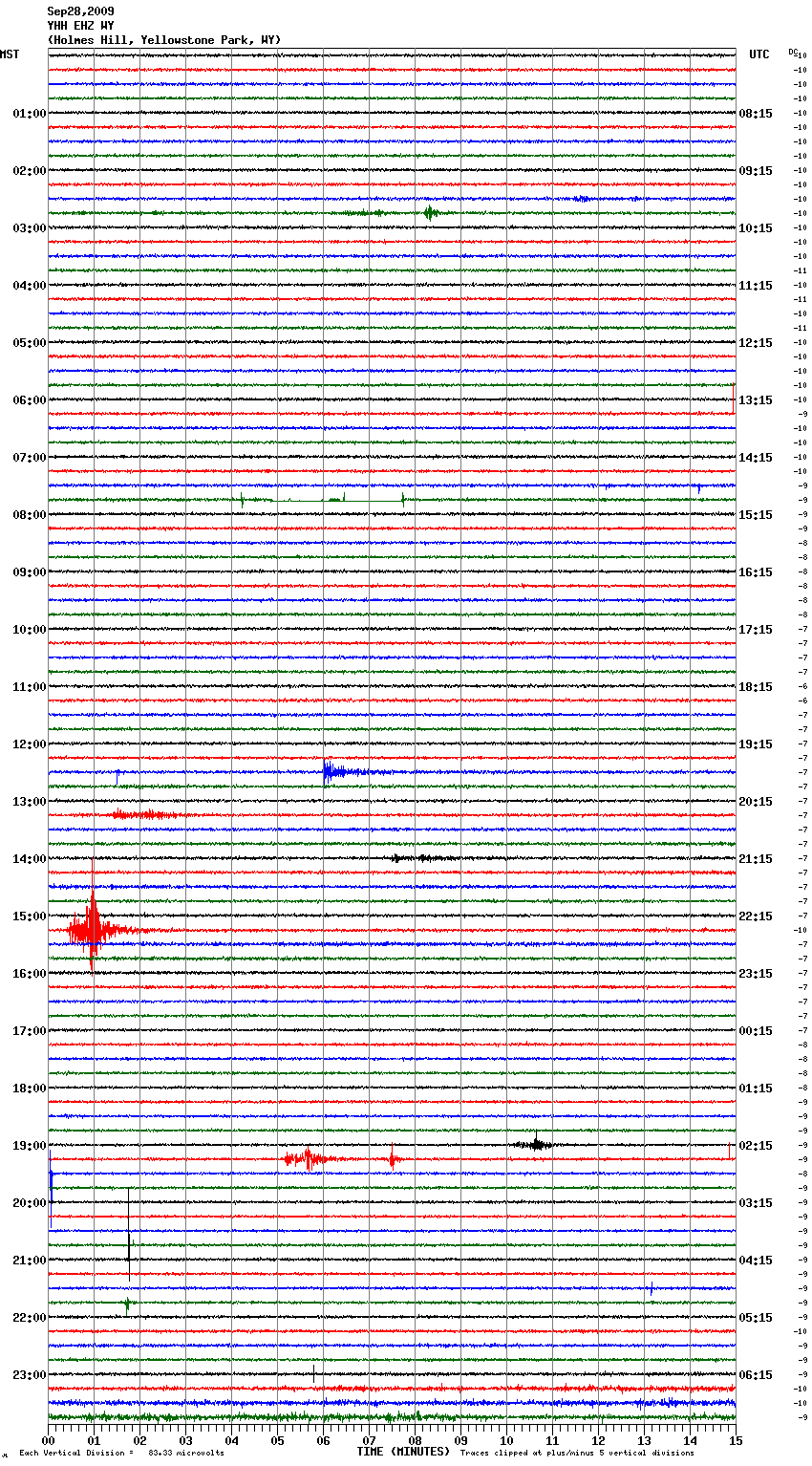
Task: Click the 18:15 UTC time label
Action: tap(756, 687)
